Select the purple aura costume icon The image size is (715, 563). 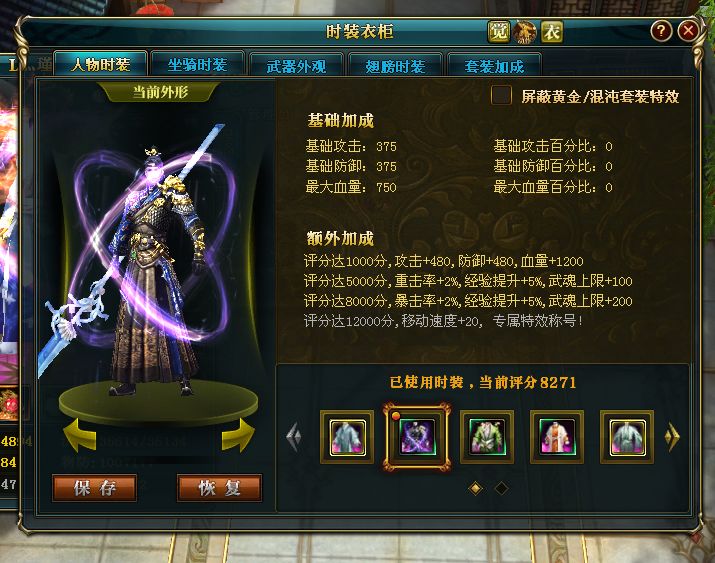pyautogui.click(x=417, y=437)
